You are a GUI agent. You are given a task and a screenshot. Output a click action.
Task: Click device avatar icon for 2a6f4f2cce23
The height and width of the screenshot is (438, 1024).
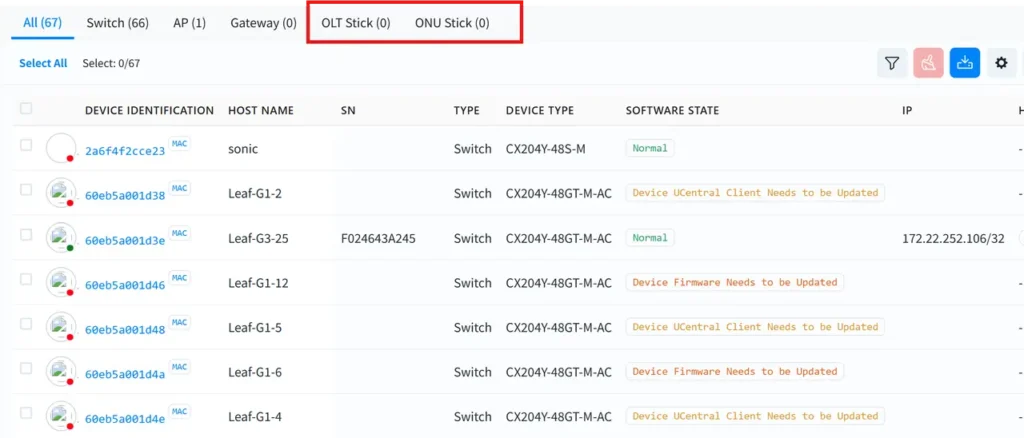[x=61, y=149]
